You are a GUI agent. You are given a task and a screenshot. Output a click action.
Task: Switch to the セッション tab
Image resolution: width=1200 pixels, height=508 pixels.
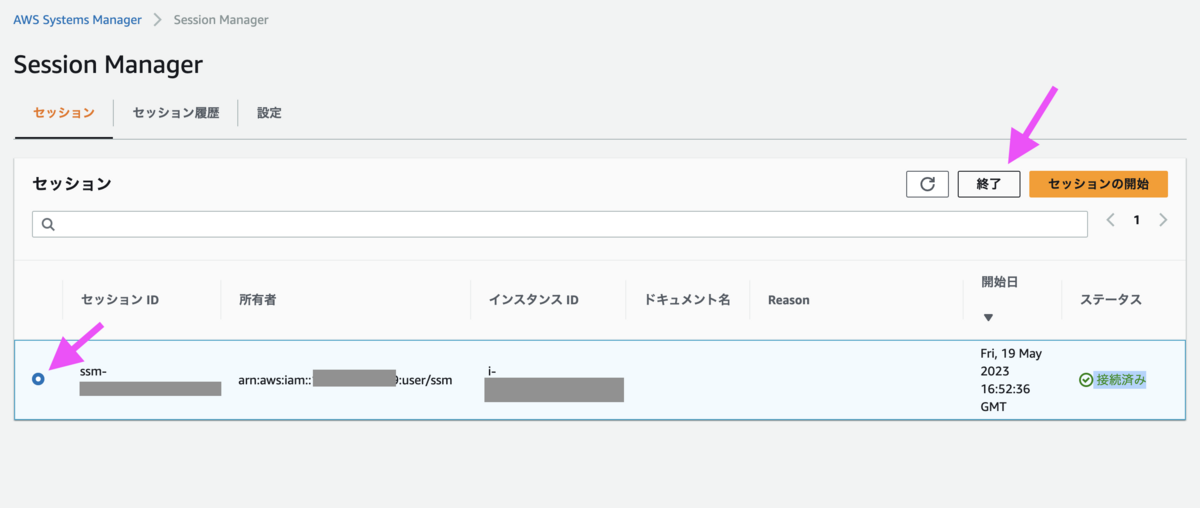(64, 113)
